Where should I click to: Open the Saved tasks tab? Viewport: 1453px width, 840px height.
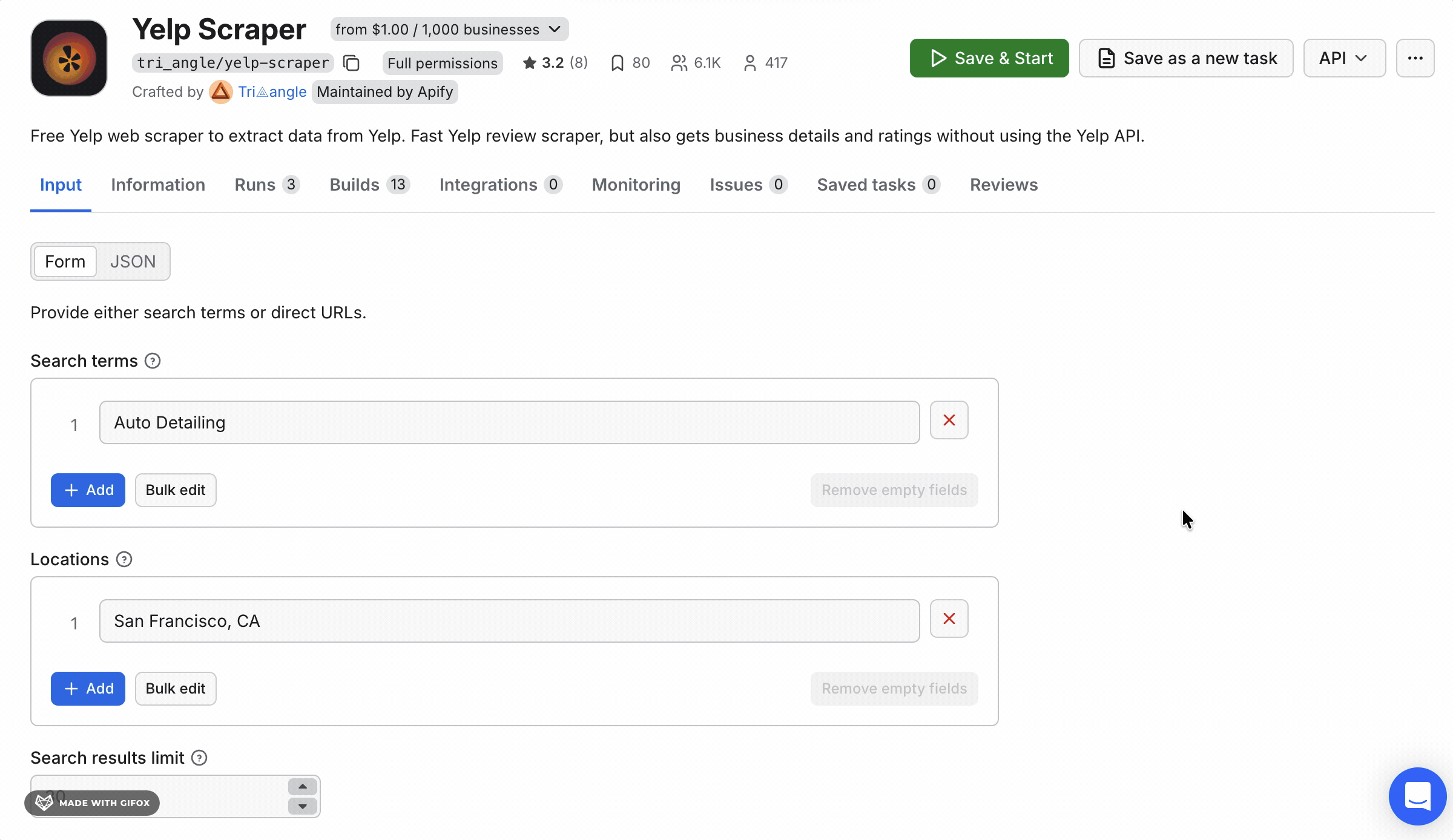878,185
